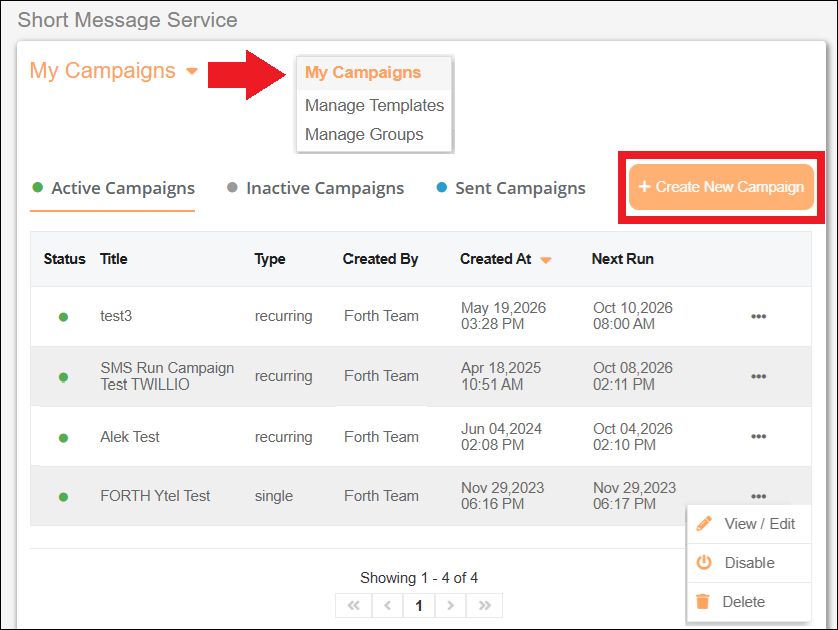Click the power Disable icon
The image size is (838, 630).
click(704, 562)
